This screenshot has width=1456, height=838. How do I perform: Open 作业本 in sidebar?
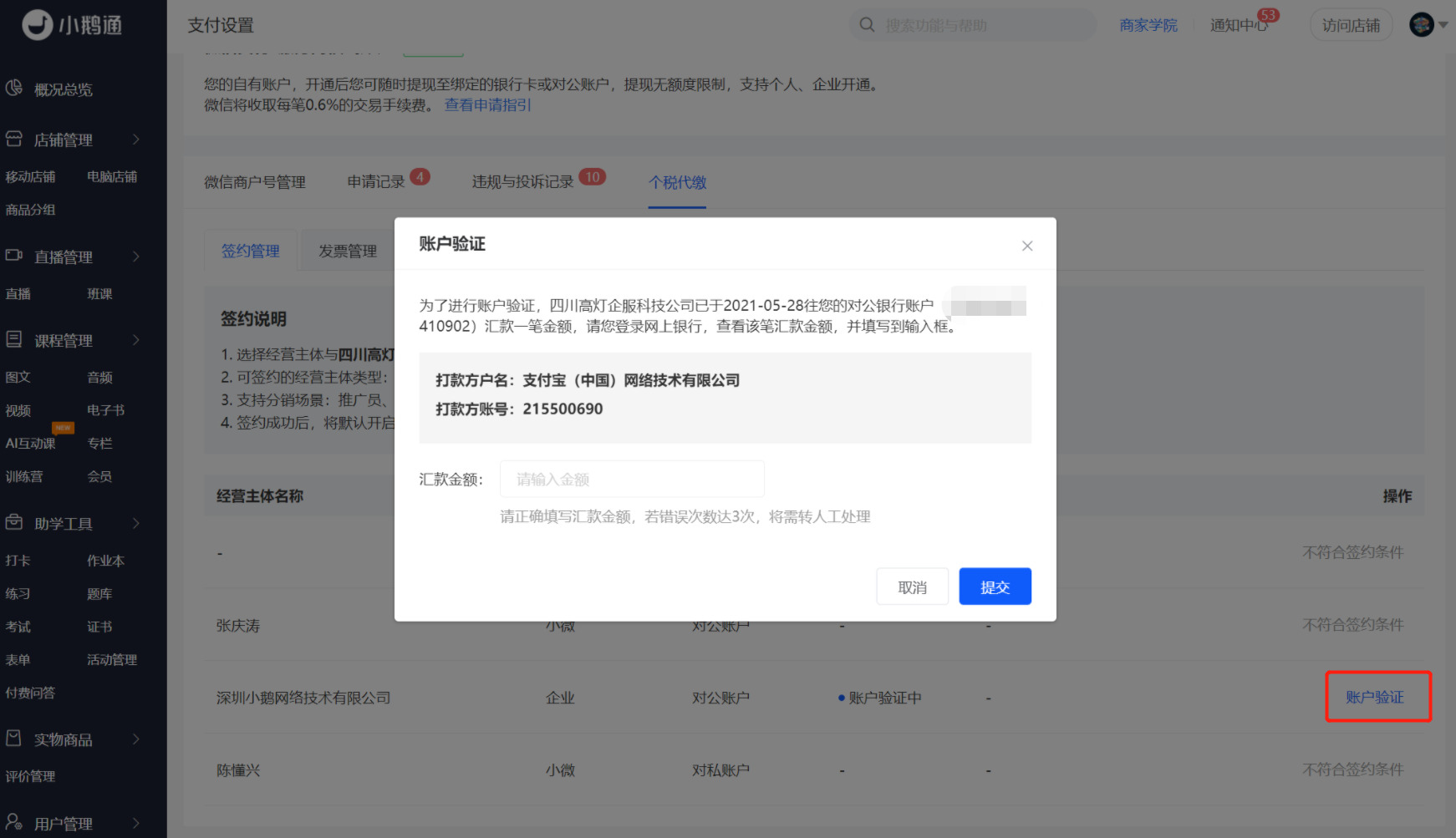[105, 561]
